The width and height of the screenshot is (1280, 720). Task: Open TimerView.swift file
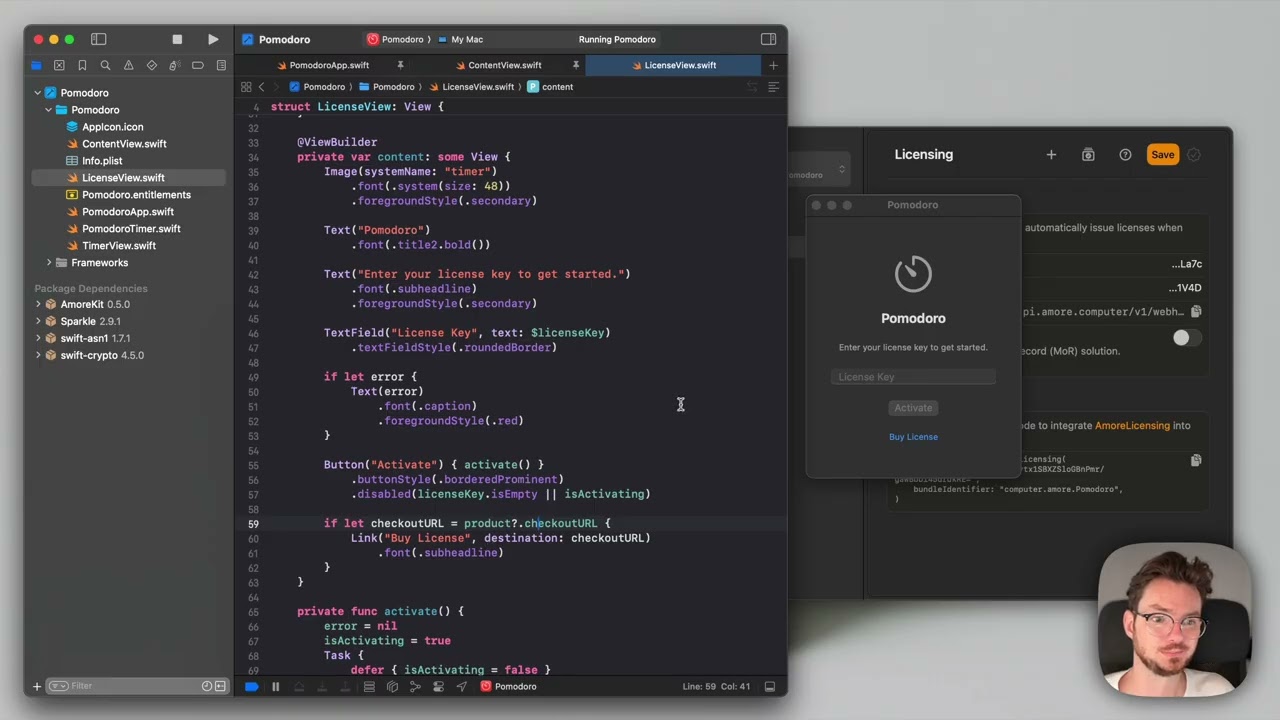pos(119,246)
